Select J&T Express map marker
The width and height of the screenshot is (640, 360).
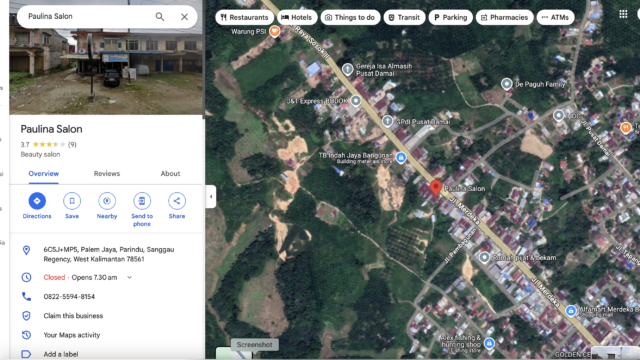coord(356,100)
